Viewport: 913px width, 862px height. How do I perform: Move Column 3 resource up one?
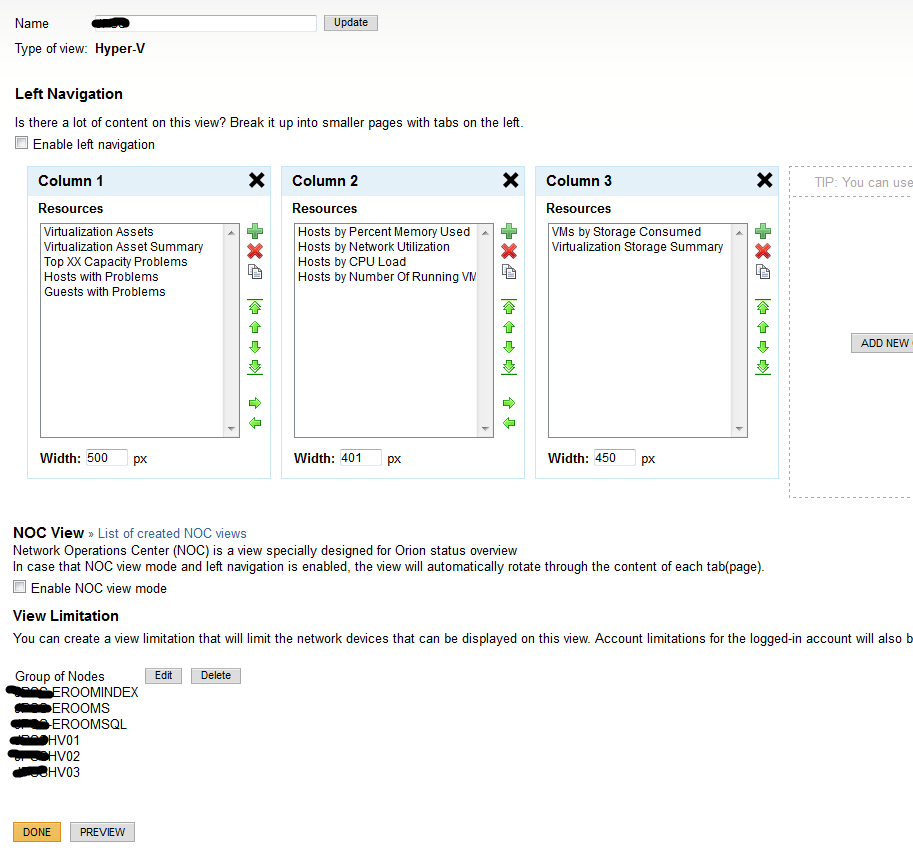[x=763, y=327]
